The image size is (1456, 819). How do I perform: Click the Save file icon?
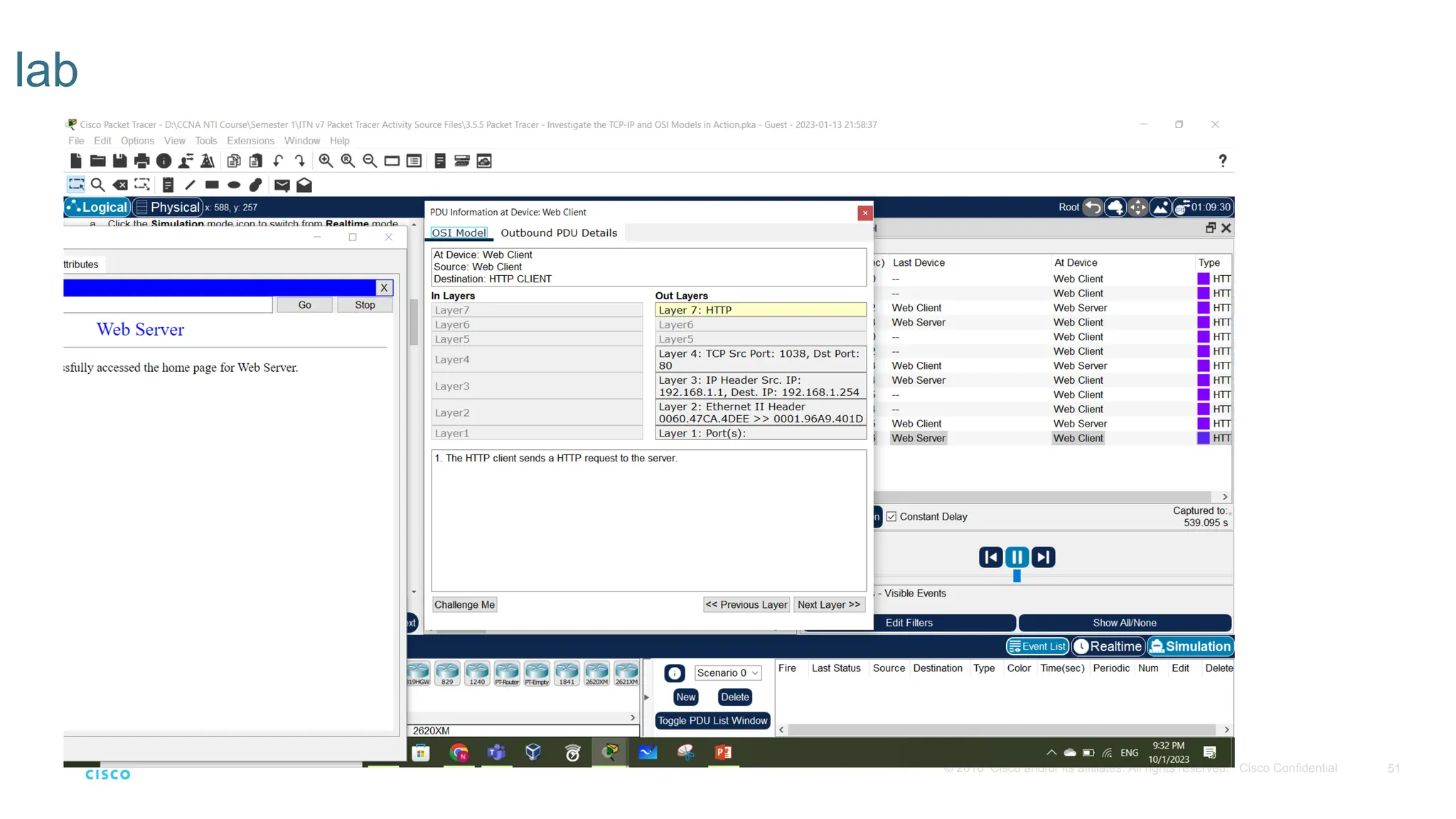(x=119, y=161)
